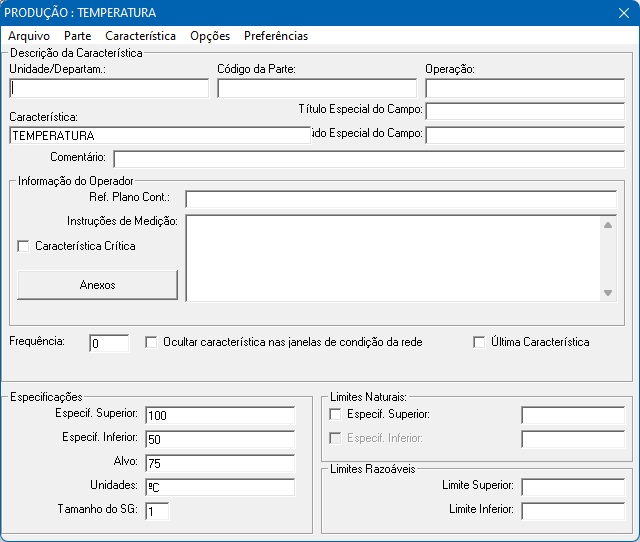Close the PRODUÇÃO : TEMPERATURA window
The height and width of the screenshot is (542, 640).
coord(620,13)
